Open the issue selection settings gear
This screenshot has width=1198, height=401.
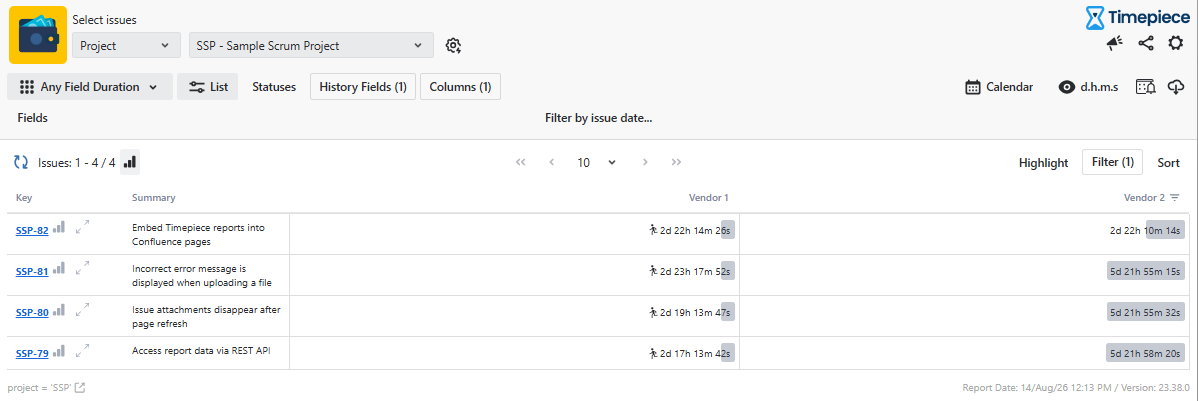[x=453, y=46]
